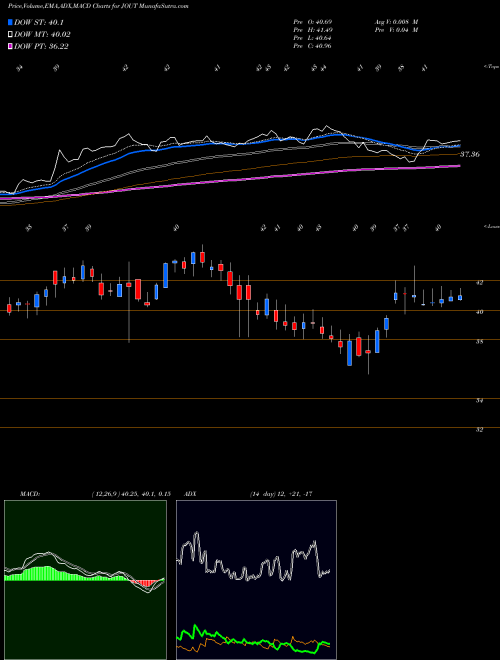Click the blue DOW ST legend swatch

[10, 22]
